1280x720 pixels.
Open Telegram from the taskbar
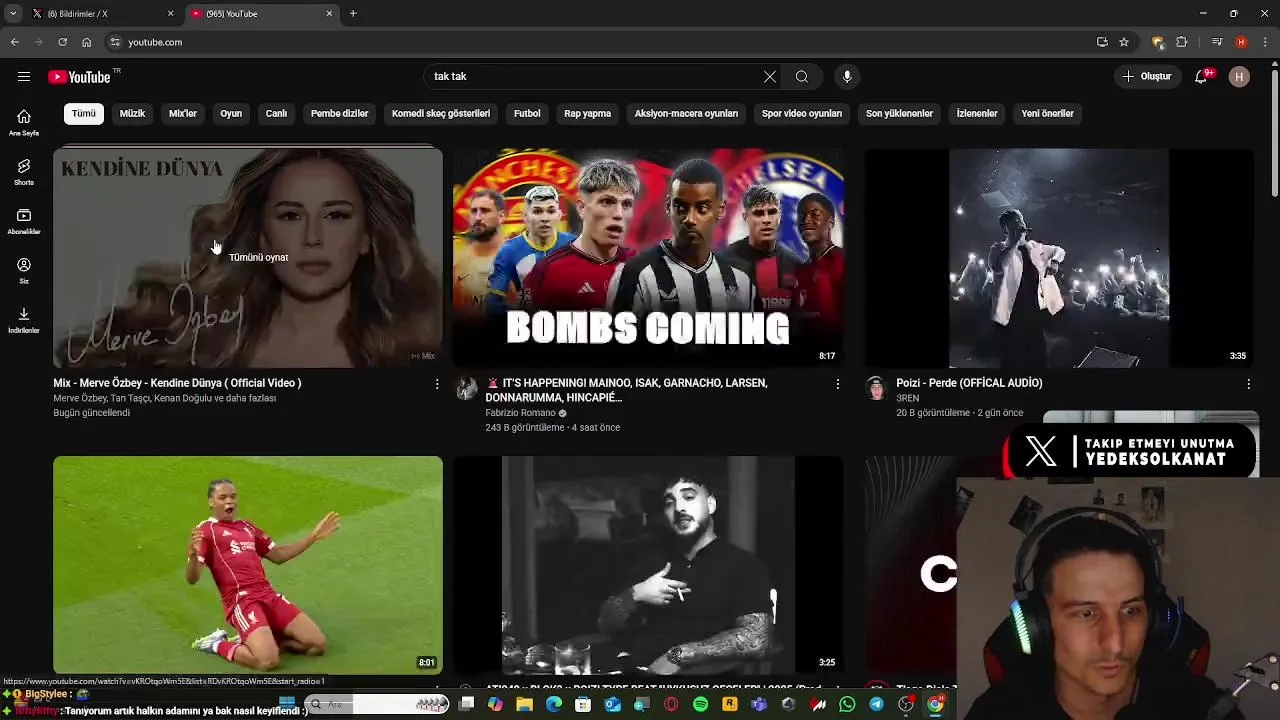tap(876, 705)
